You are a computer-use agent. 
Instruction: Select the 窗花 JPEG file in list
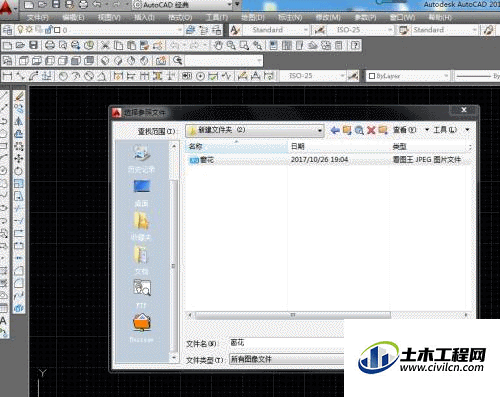point(329,160)
